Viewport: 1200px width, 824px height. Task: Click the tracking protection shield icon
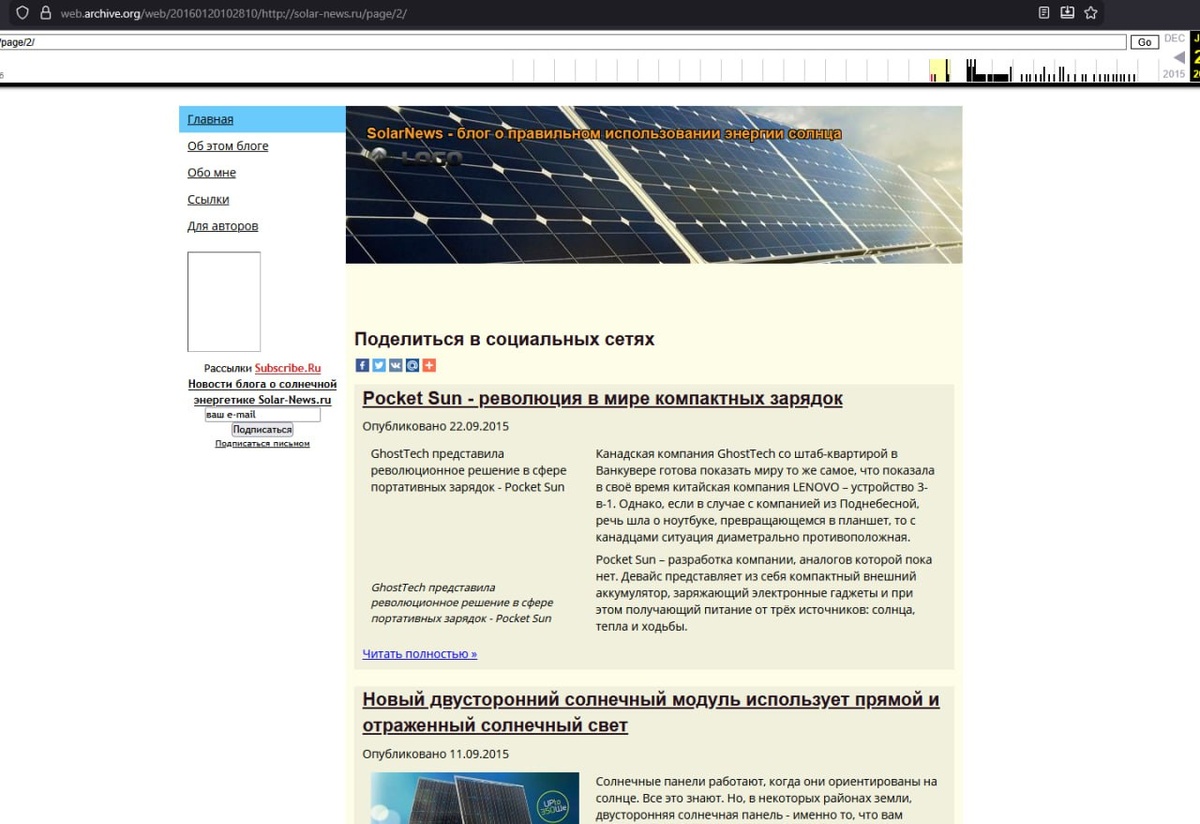pyautogui.click(x=22, y=13)
